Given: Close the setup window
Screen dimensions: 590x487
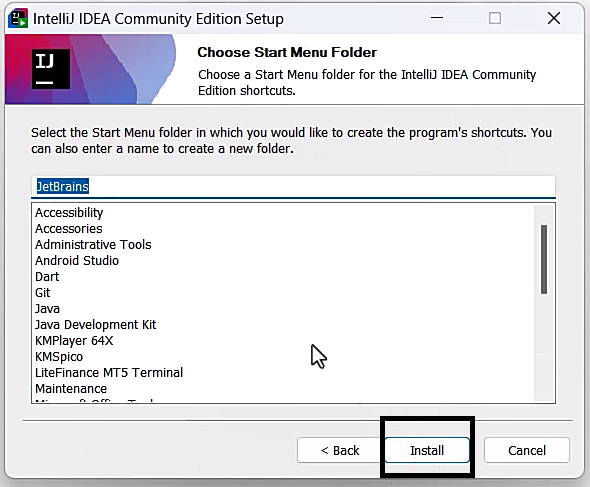Looking at the screenshot, I should point(554,18).
